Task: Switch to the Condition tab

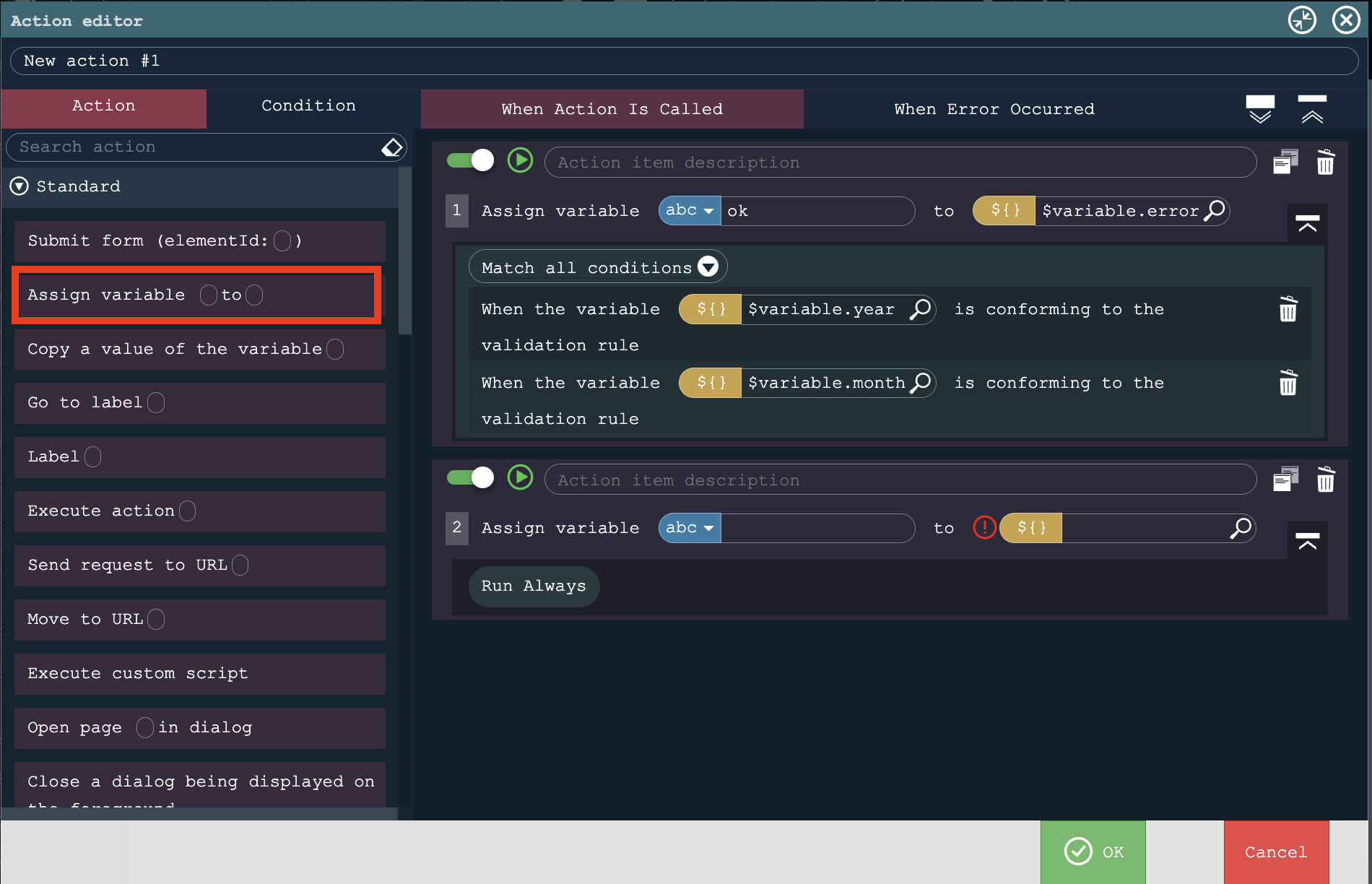Action: point(308,106)
